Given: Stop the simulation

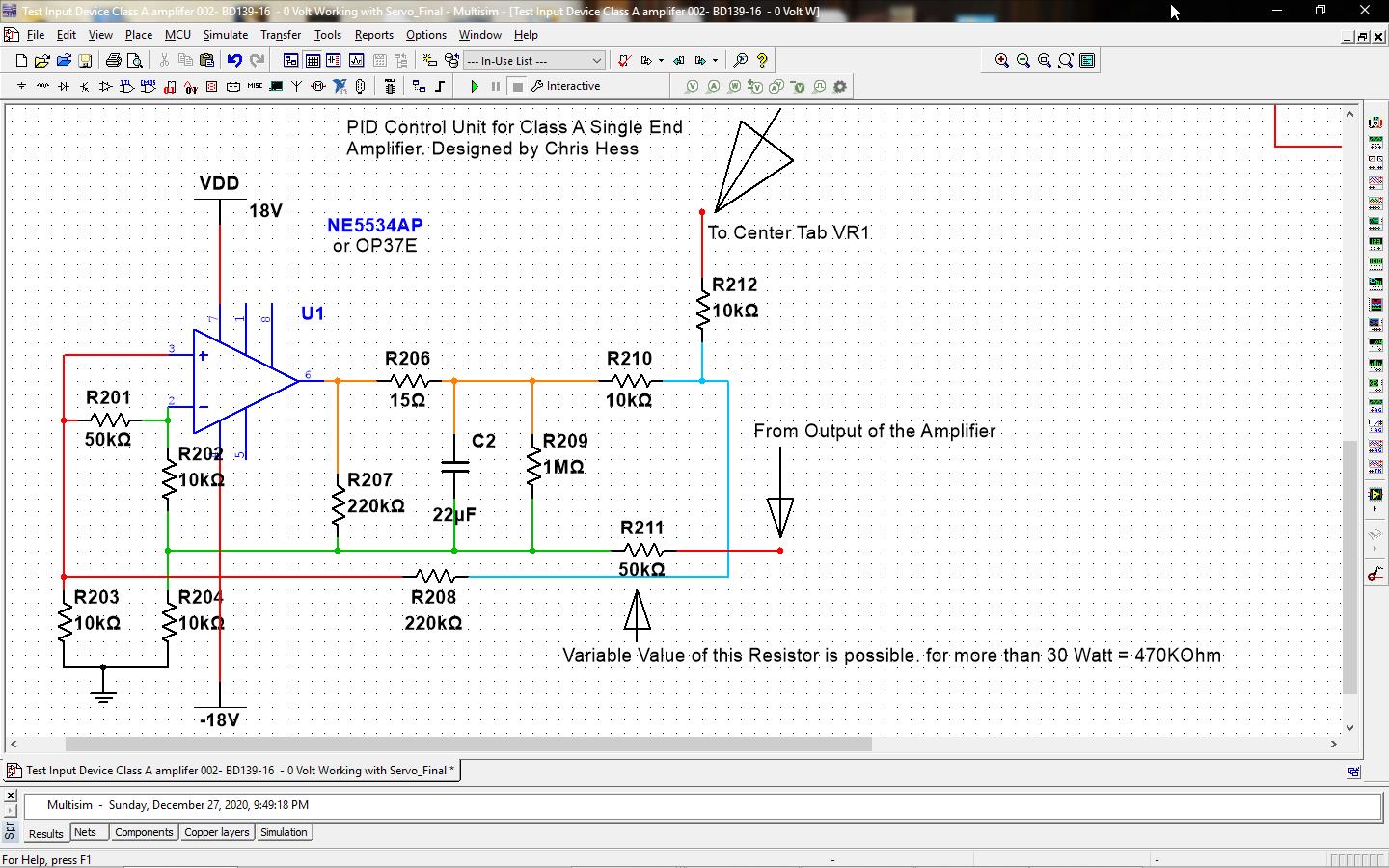Looking at the screenshot, I should pos(518,86).
